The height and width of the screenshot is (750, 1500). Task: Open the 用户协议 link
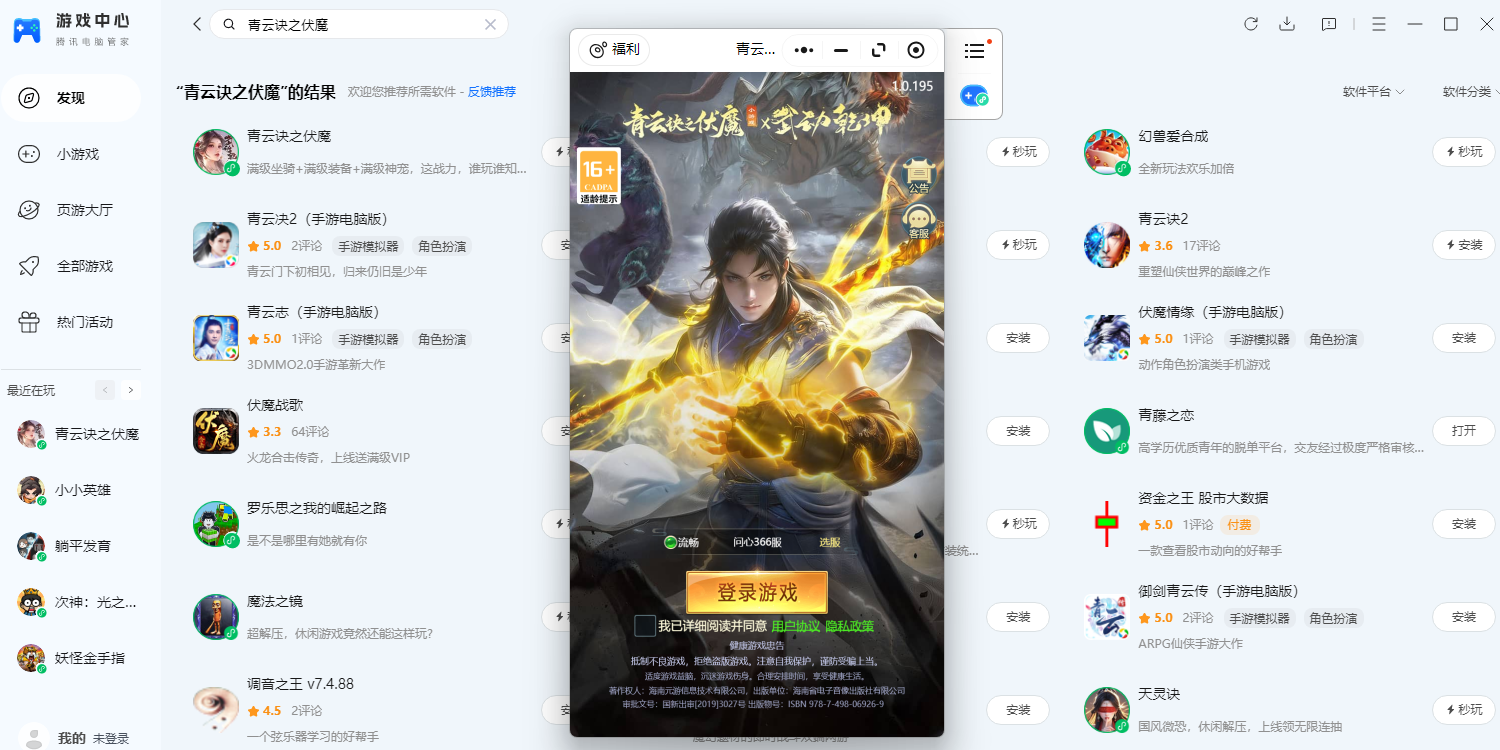(796, 626)
